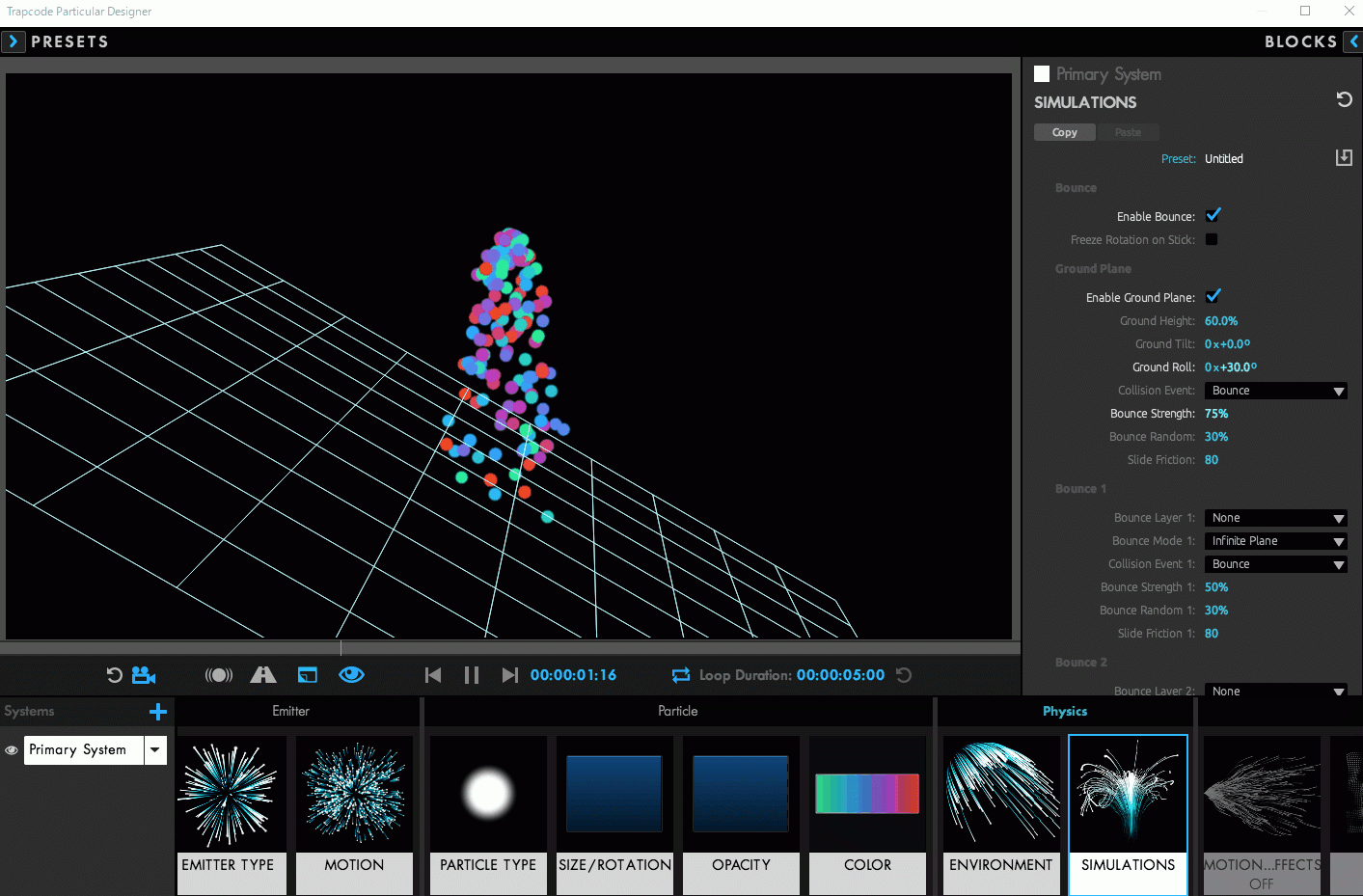Viewport: 1363px width, 896px height.
Task: Save the Simulations preset with download icon
Action: point(1344,158)
